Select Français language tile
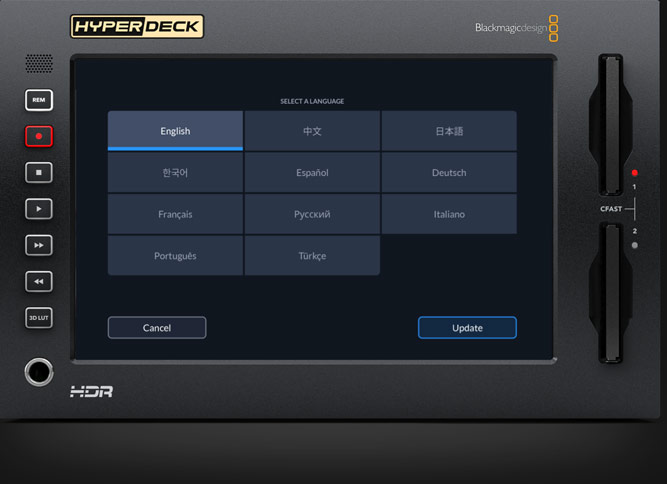 point(175,214)
